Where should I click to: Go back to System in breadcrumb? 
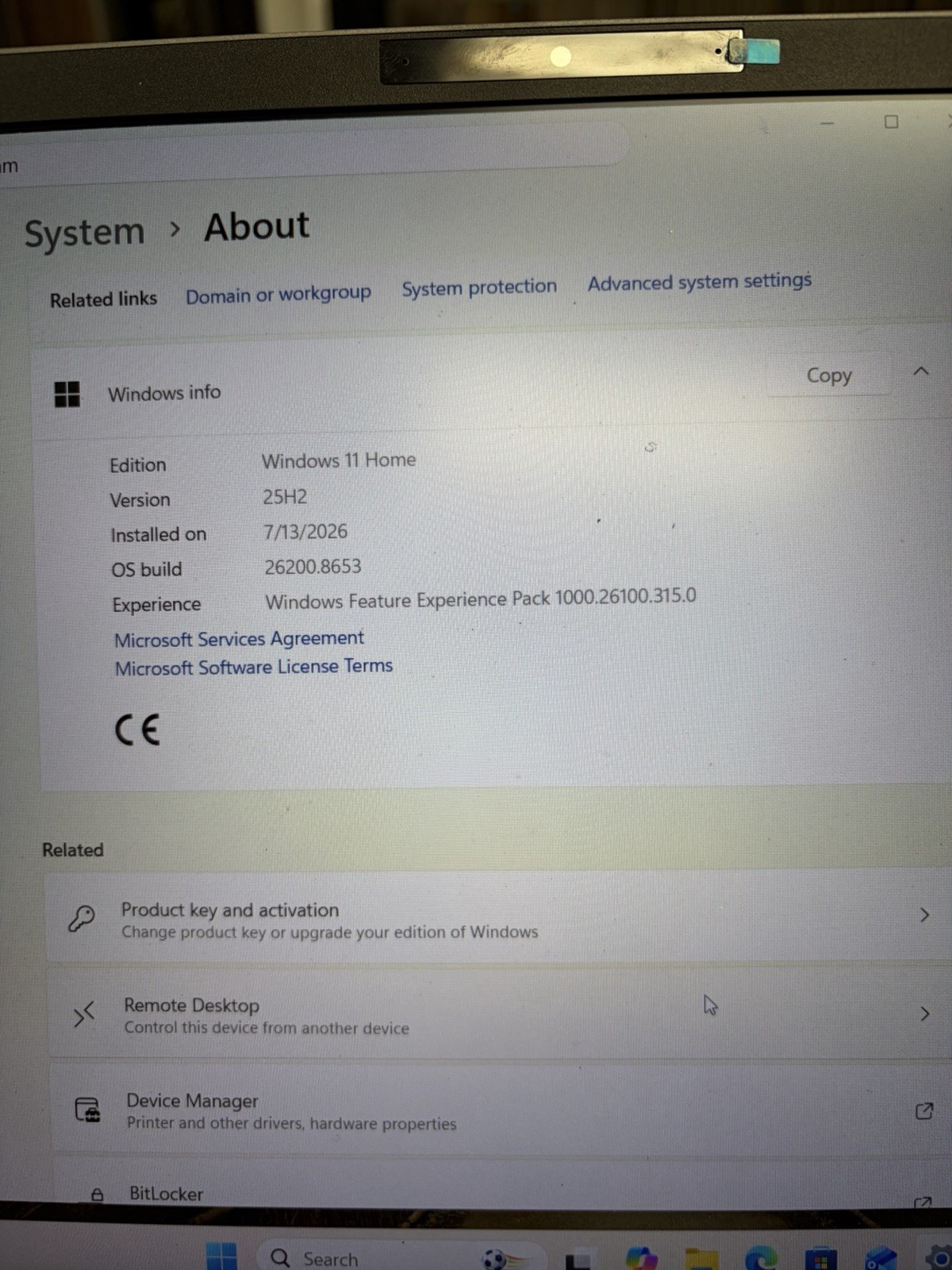[x=85, y=233]
